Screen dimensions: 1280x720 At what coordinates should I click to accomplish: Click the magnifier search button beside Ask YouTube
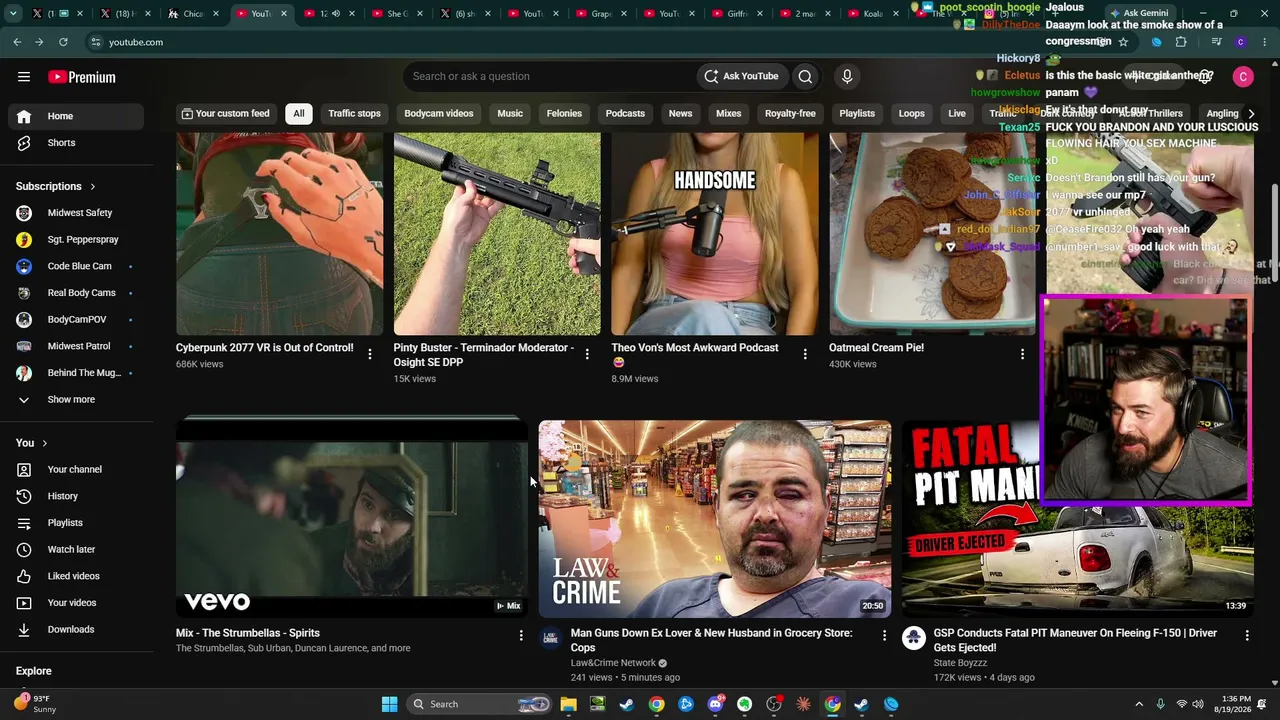[805, 76]
